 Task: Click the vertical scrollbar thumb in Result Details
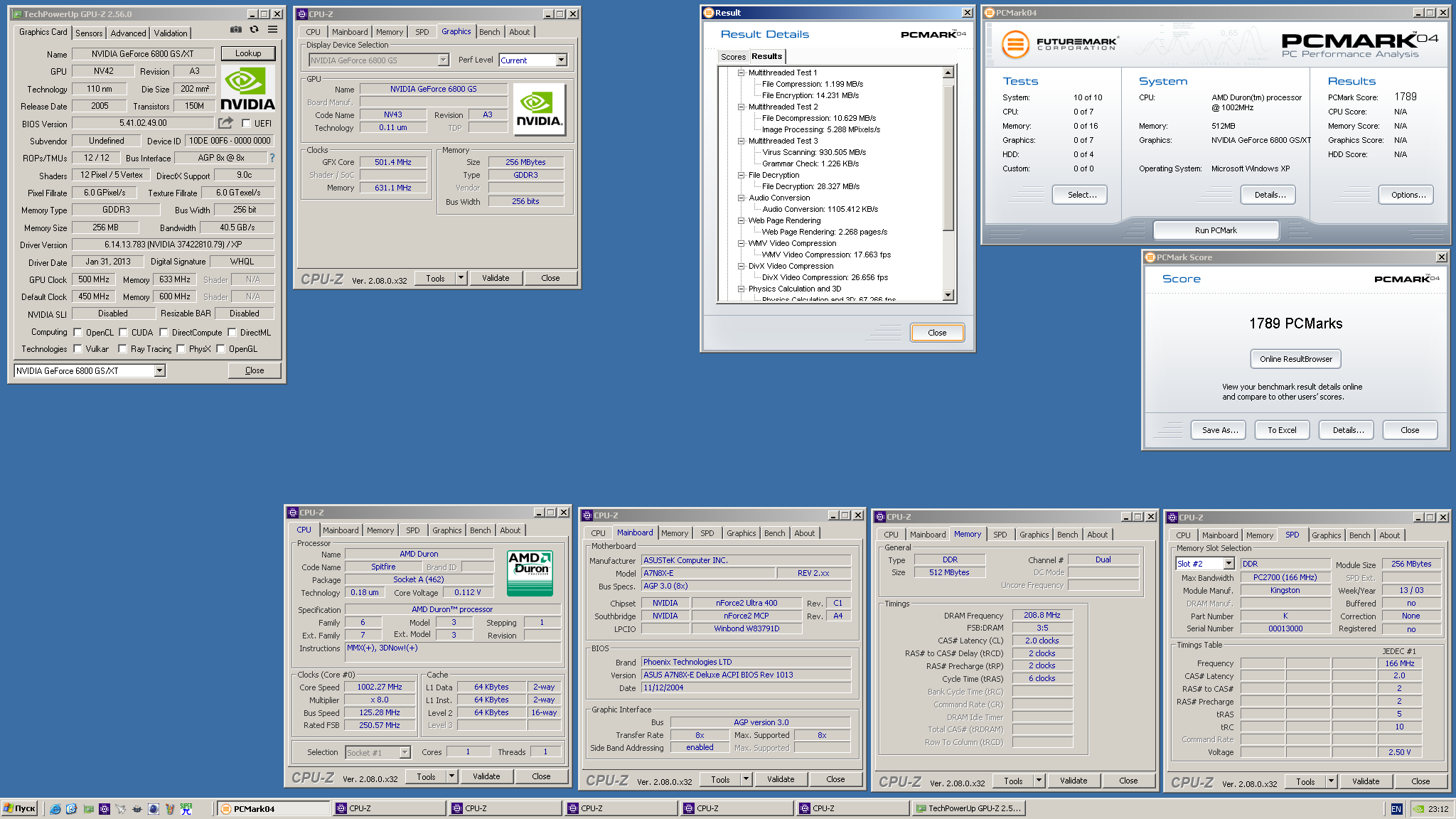point(948,159)
